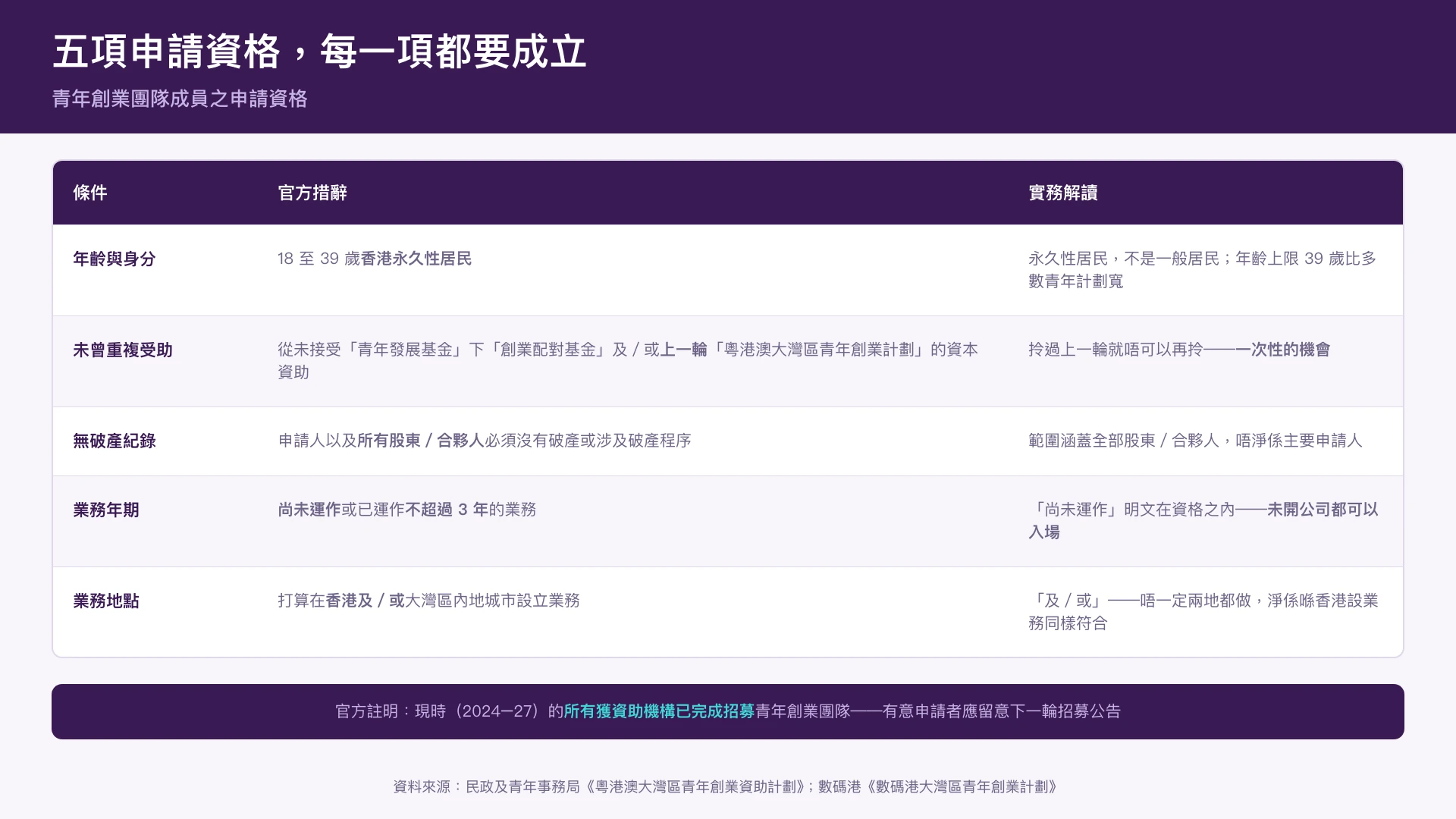Click the interpretation starting 「尚未運作」明文在資格之內
Screen dimensions: 1456x819
(x=1203, y=521)
